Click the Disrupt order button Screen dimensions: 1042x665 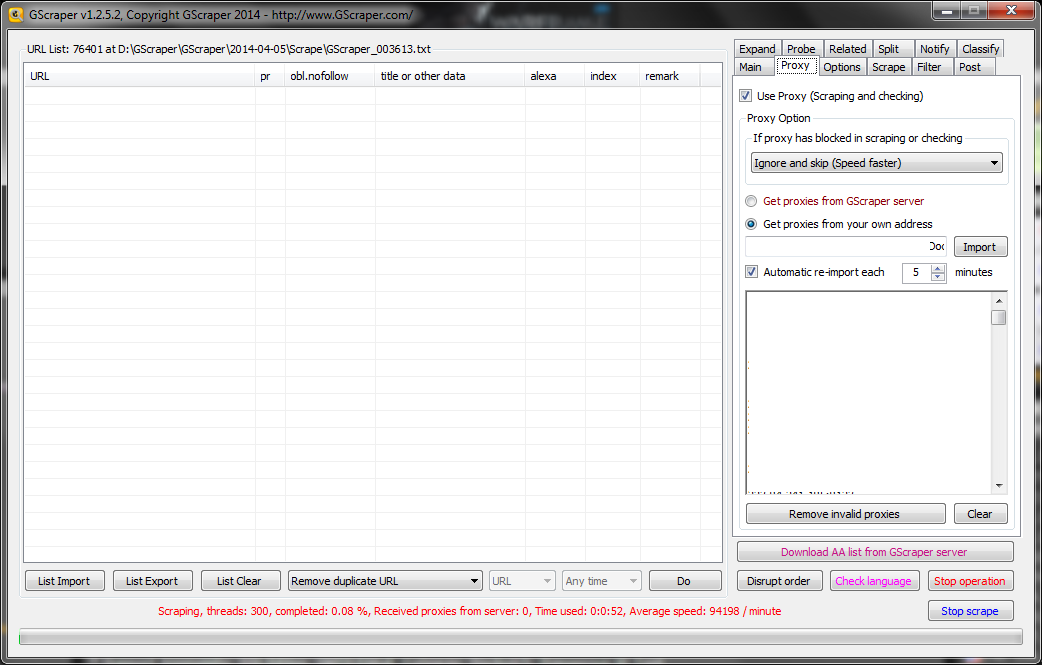pyautogui.click(x=779, y=581)
